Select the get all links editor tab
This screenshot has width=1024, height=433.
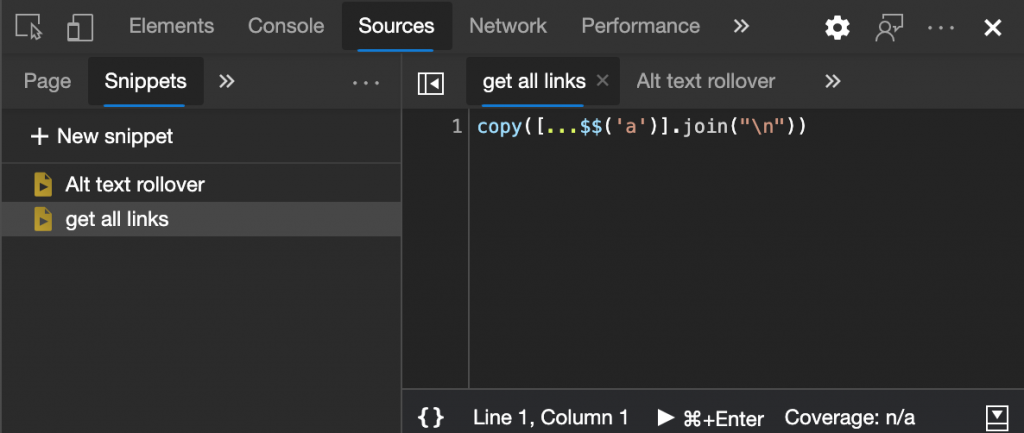tap(534, 81)
